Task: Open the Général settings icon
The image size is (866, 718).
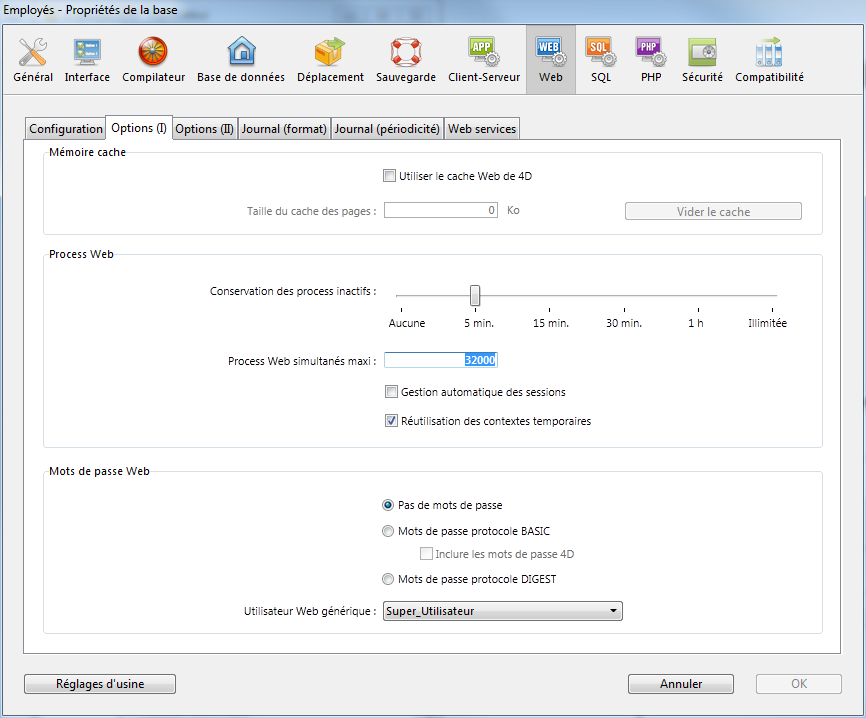Action: coord(33,60)
